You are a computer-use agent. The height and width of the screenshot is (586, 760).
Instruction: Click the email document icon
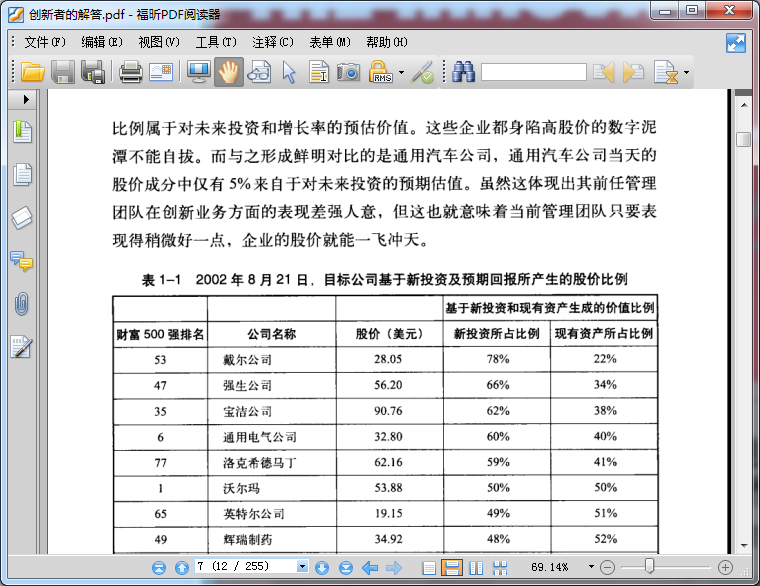pos(161,72)
